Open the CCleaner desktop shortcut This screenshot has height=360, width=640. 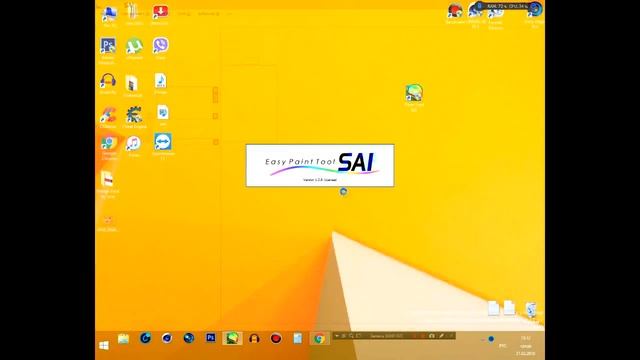(108, 115)
